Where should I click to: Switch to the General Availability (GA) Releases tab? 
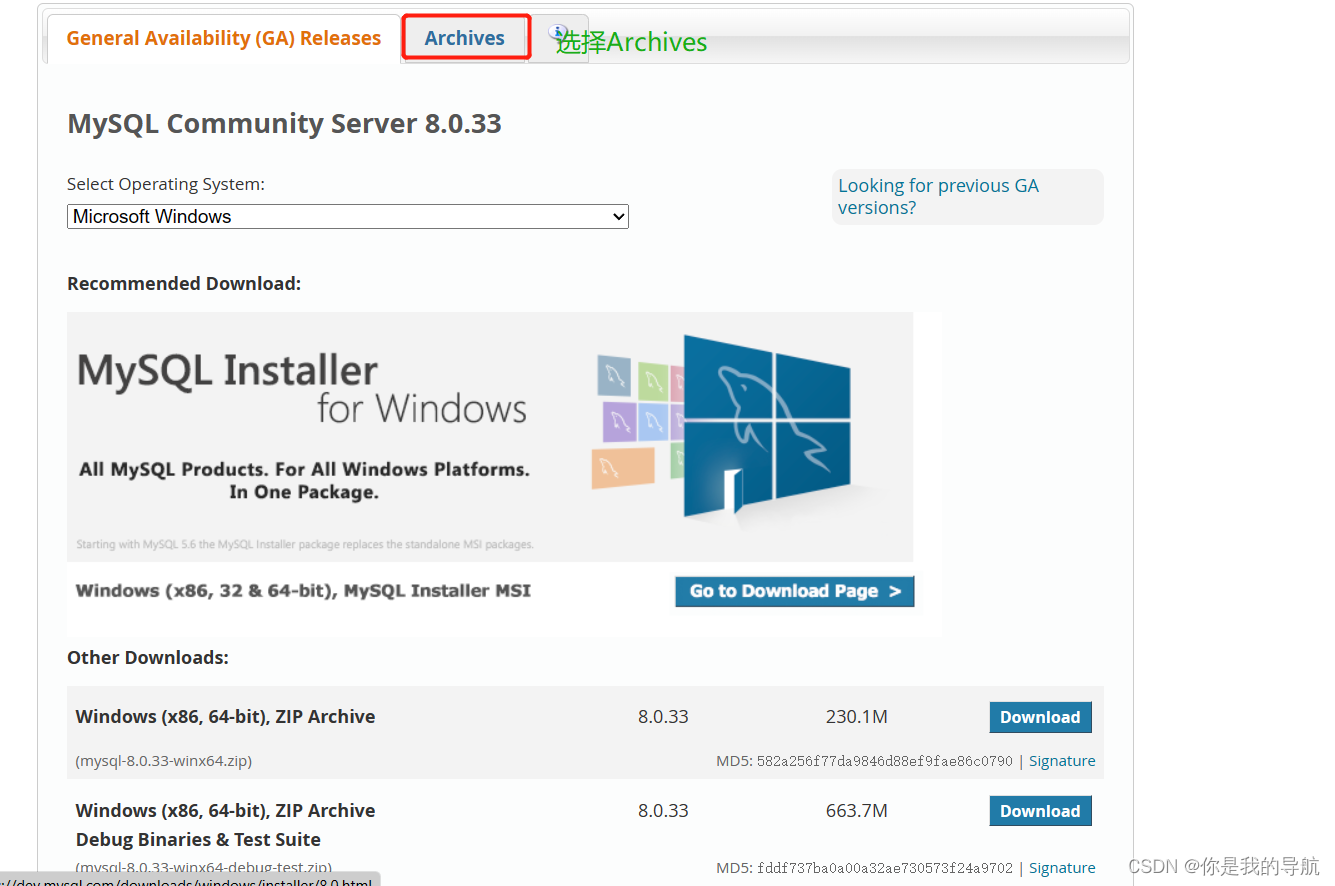[223, 37]
